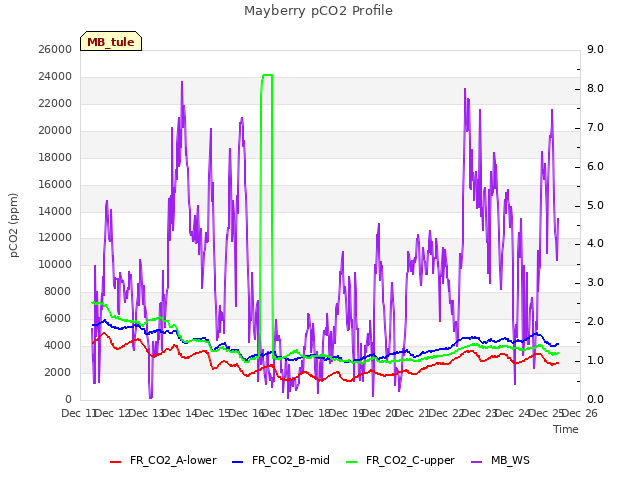Click the 26000 left axis tick label
This screenshot has width=640, height=480.
[x=55, y=49]
